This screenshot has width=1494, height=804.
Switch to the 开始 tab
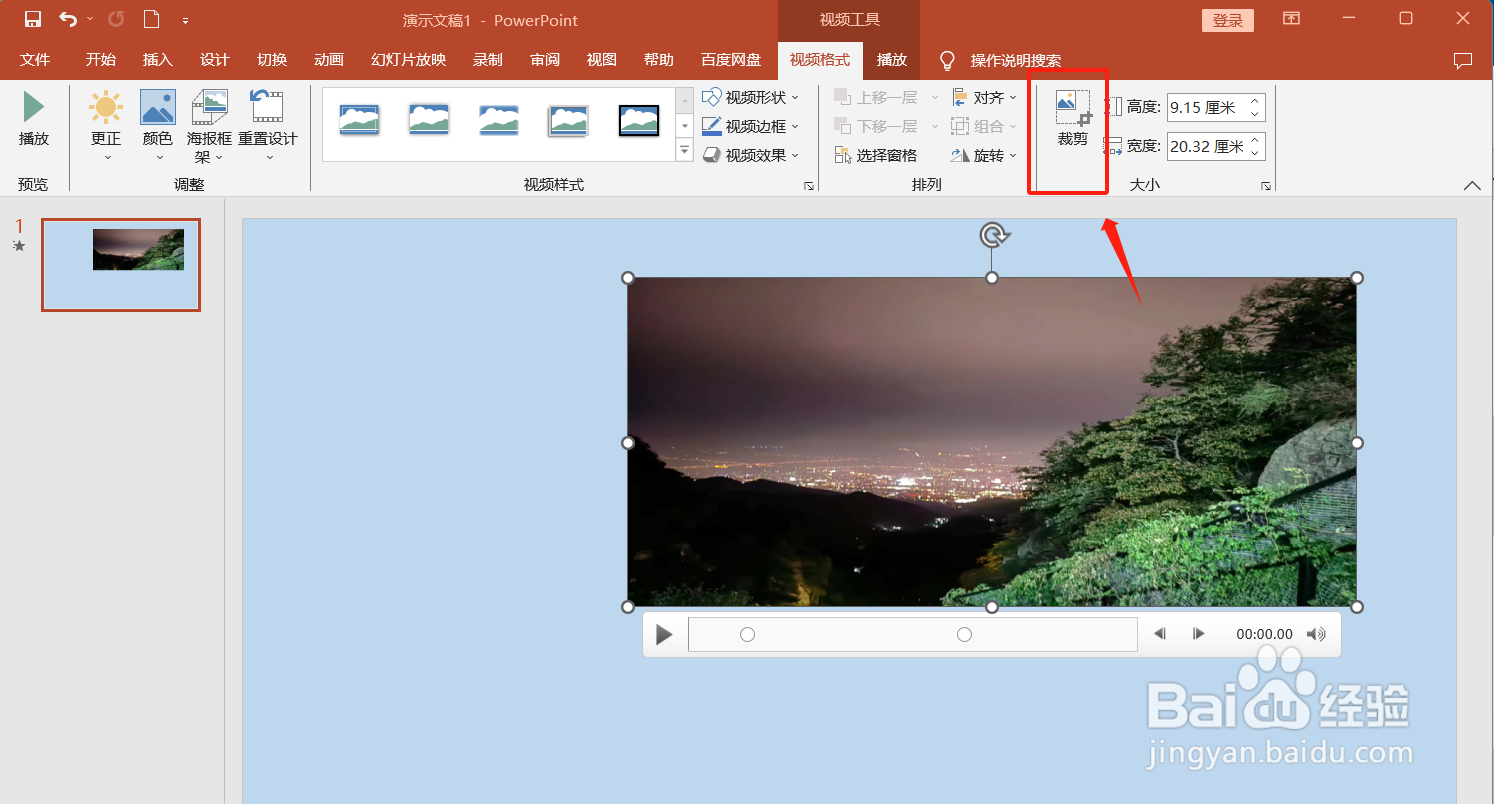100,60
